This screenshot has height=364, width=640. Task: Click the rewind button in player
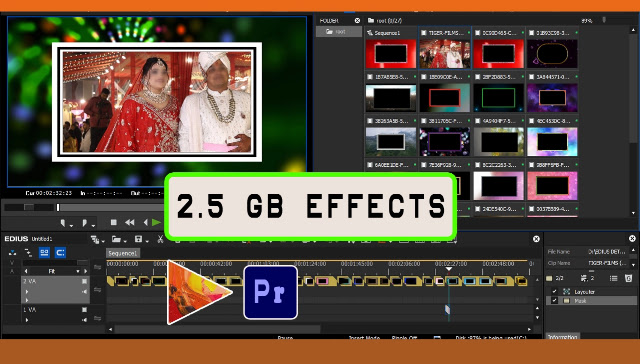(x=130, y=222)
